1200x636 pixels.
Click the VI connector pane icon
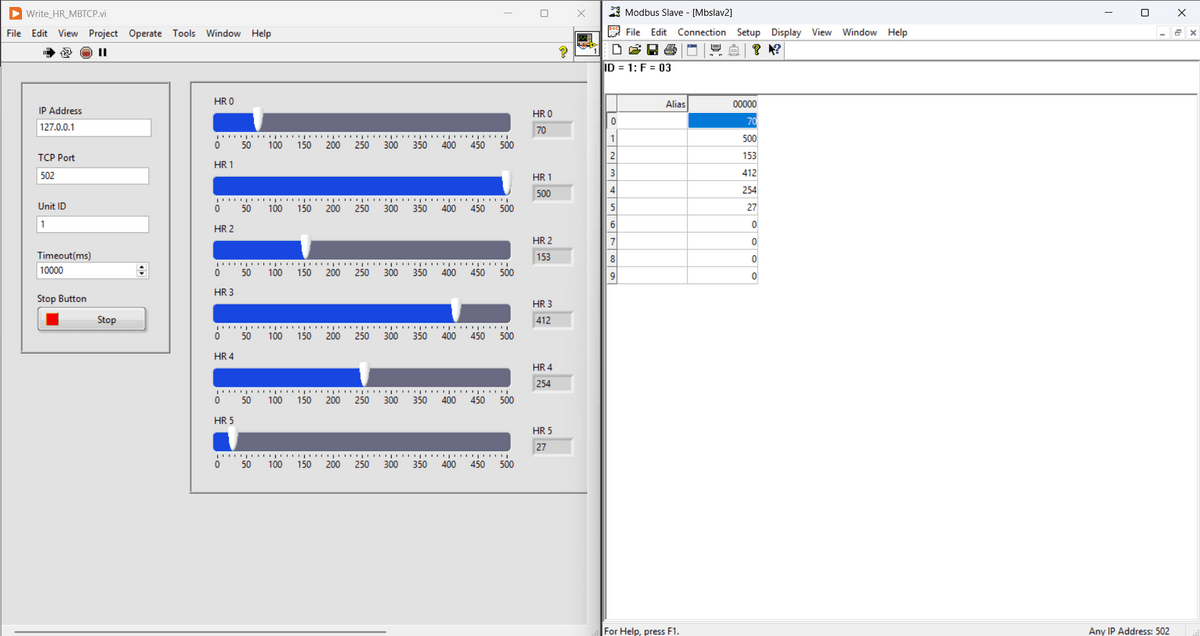587,42
